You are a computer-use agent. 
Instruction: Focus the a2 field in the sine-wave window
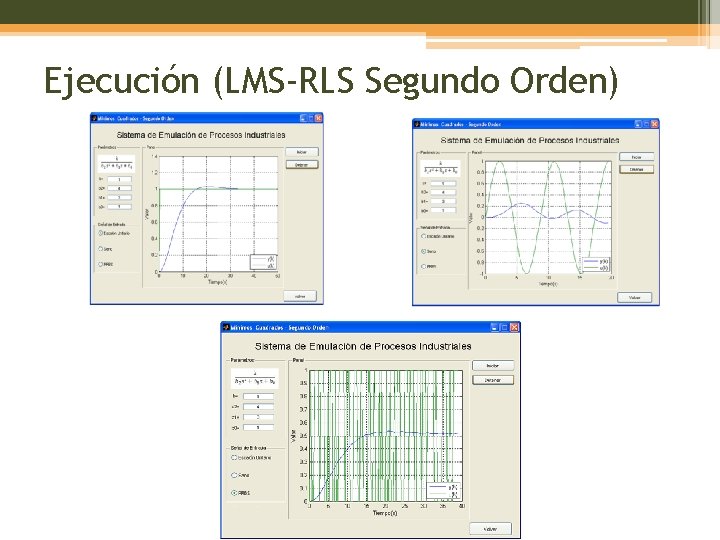[x=443, y=192]
